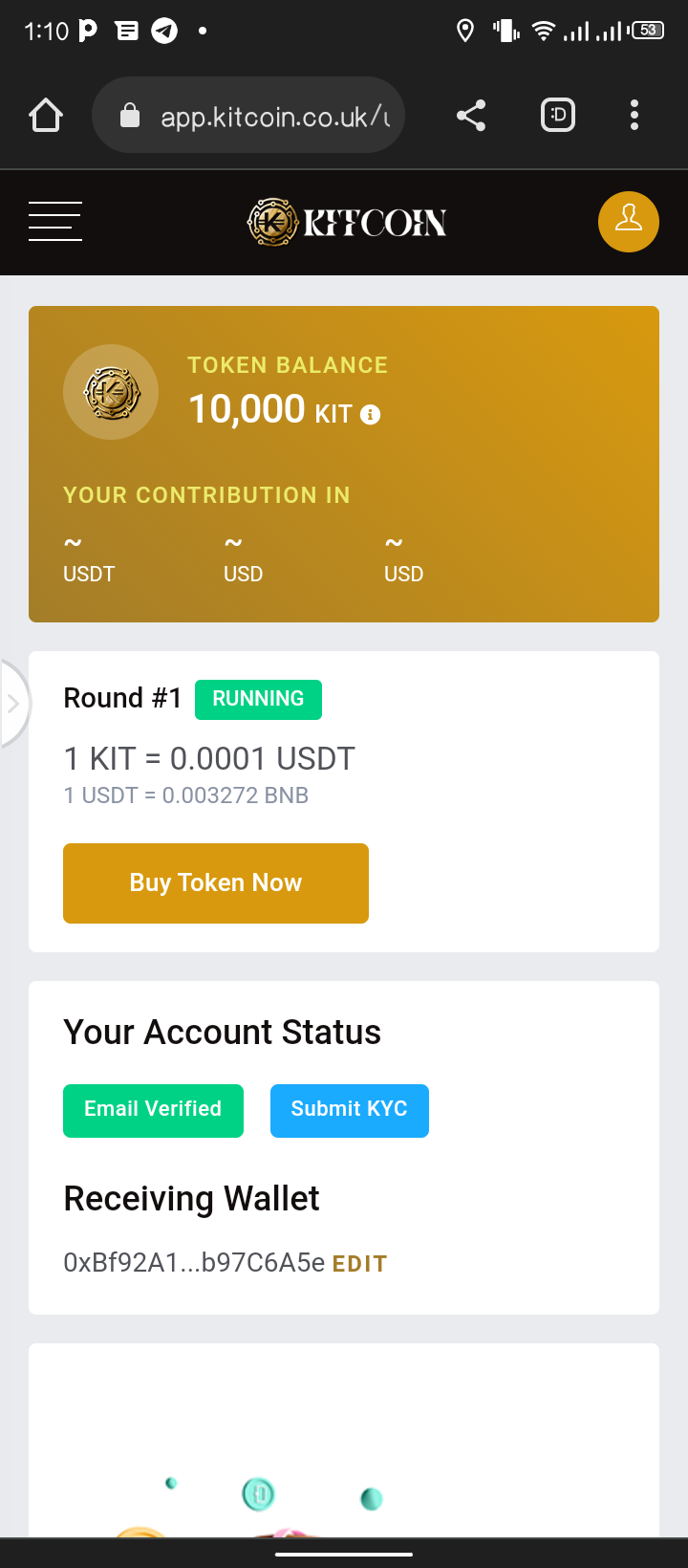Tap the Telegram notification status icon
Viewport: 688px width, 1568px height.
(164, 31)
